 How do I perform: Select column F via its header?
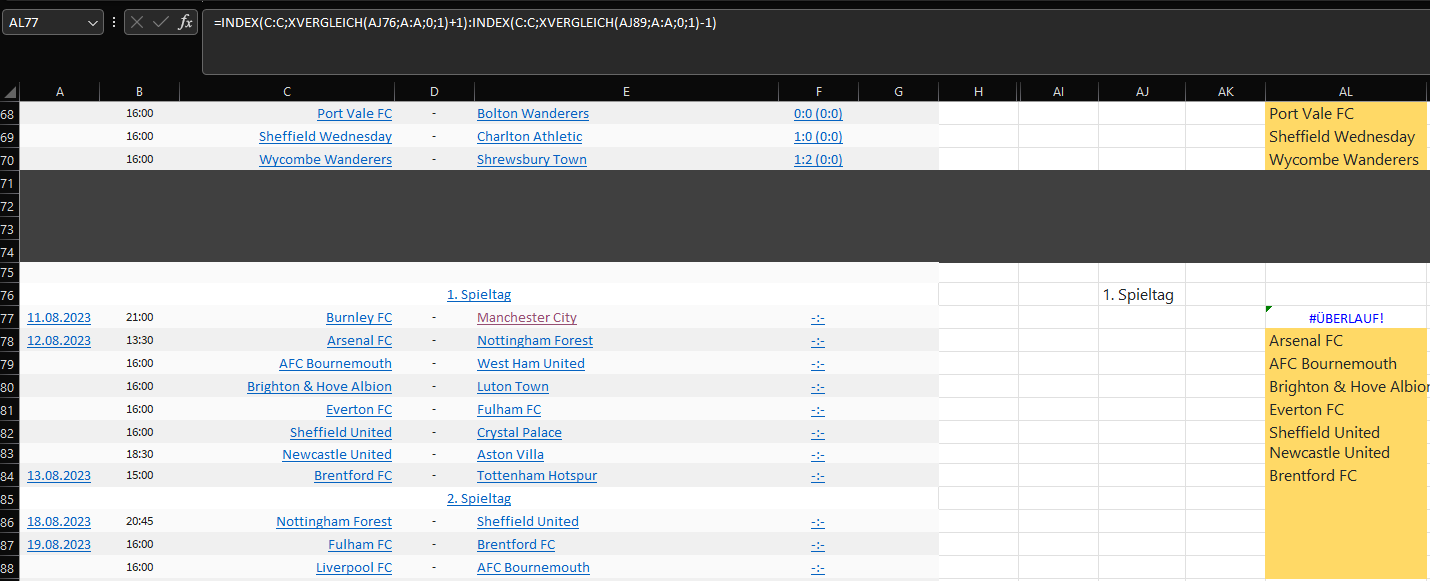point(819,92)
